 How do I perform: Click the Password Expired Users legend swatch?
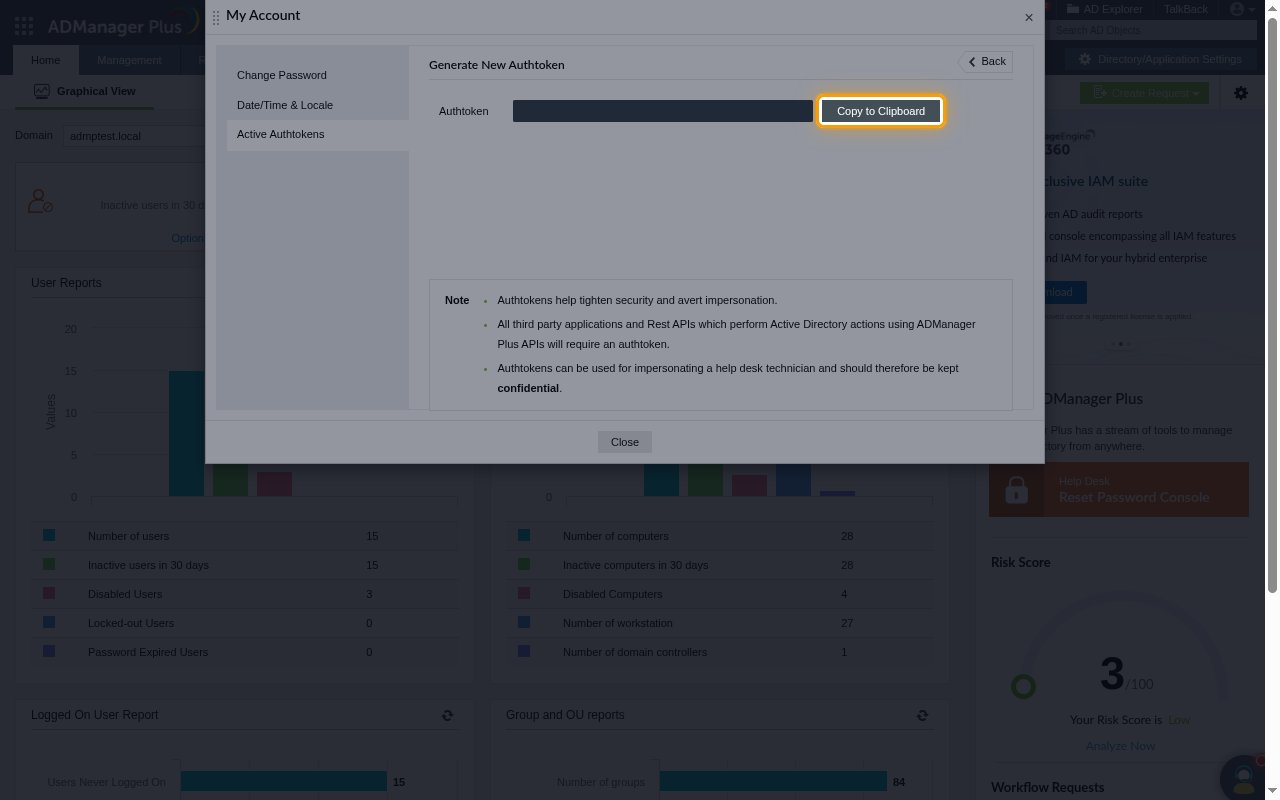pyautogui.click(x=49, y=652)
